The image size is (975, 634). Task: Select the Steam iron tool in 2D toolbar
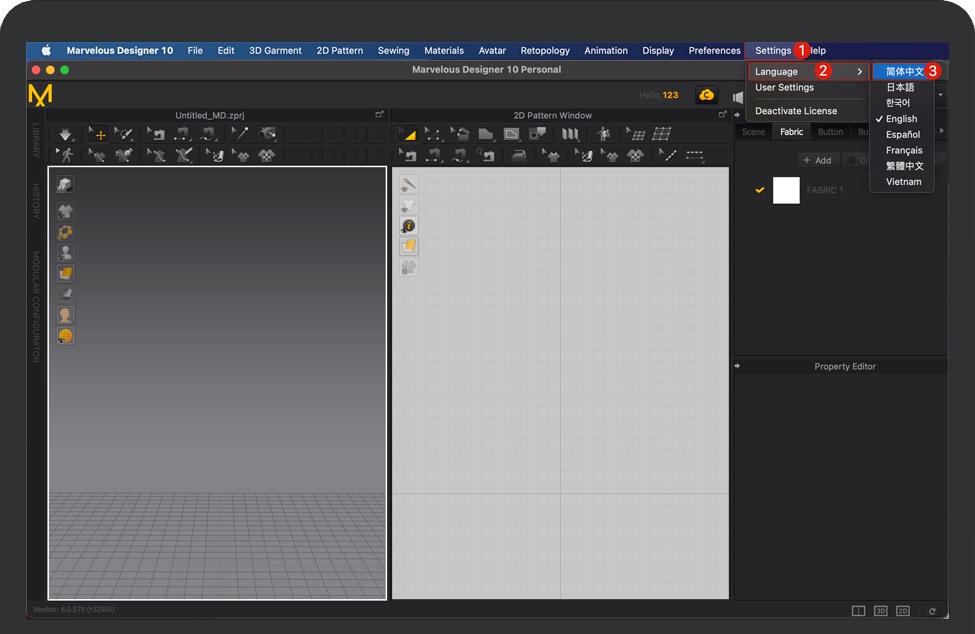(x=519, y=155)
